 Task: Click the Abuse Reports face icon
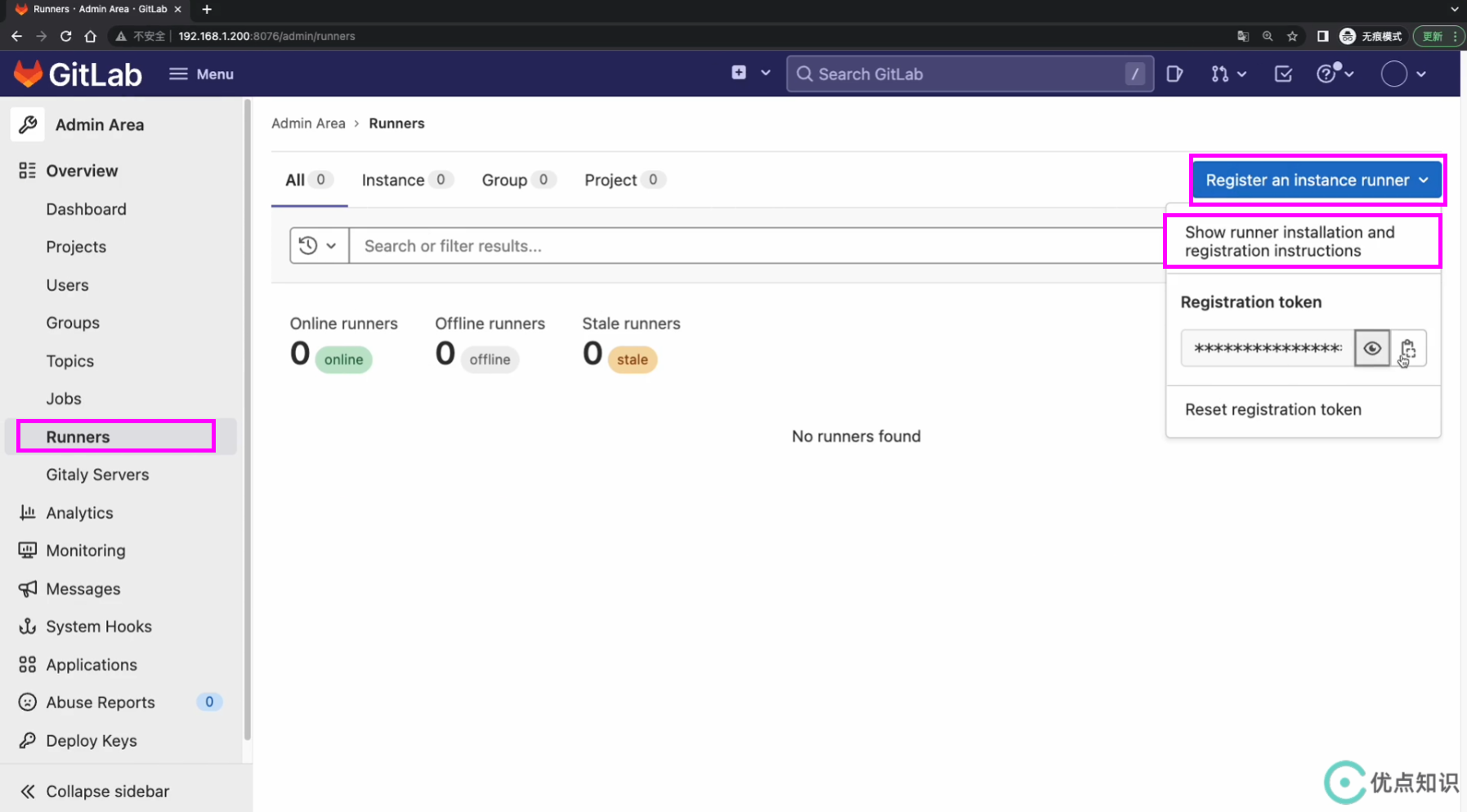(27, 702)
